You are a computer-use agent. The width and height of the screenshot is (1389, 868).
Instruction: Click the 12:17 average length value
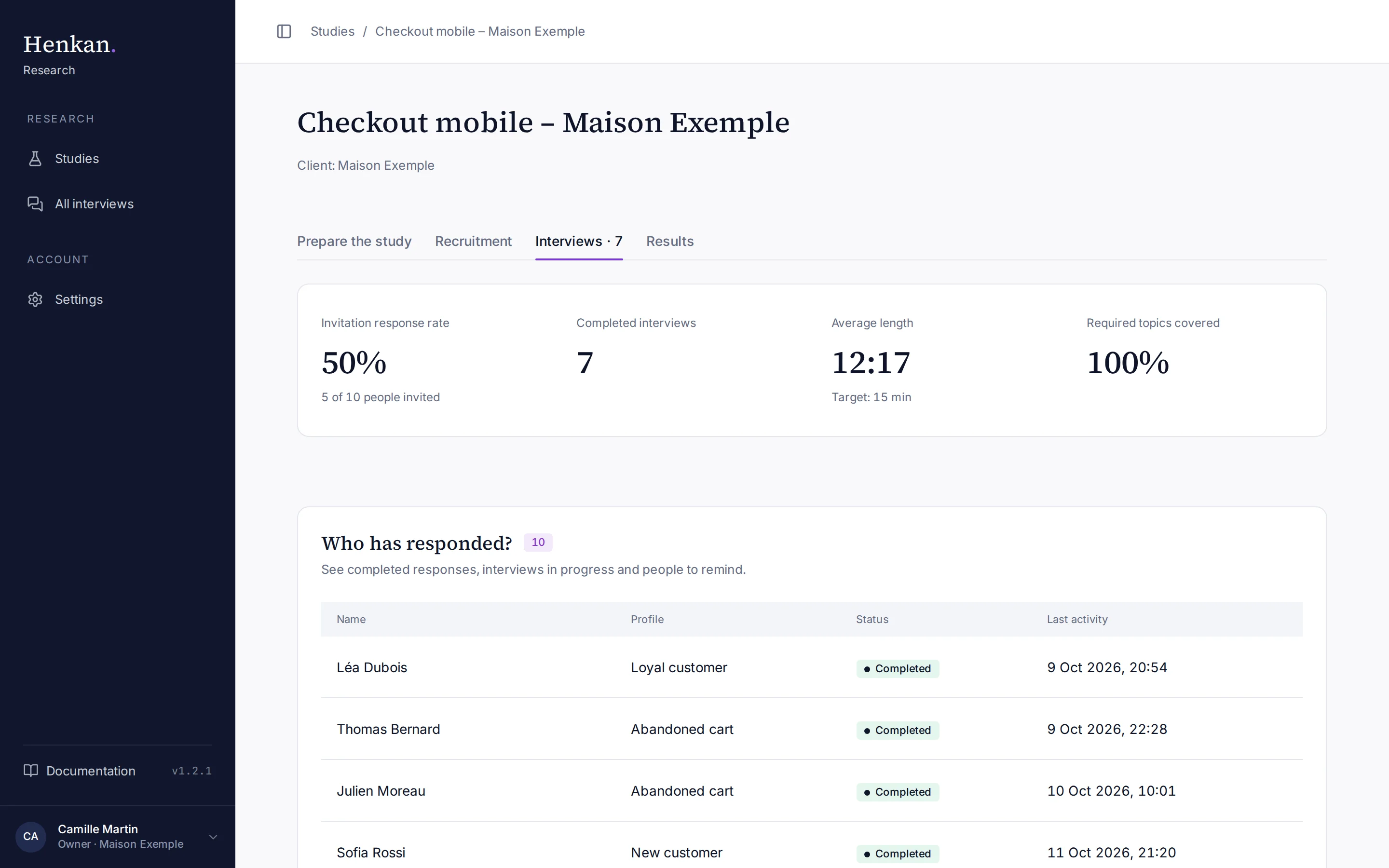(x=871, y=363)
